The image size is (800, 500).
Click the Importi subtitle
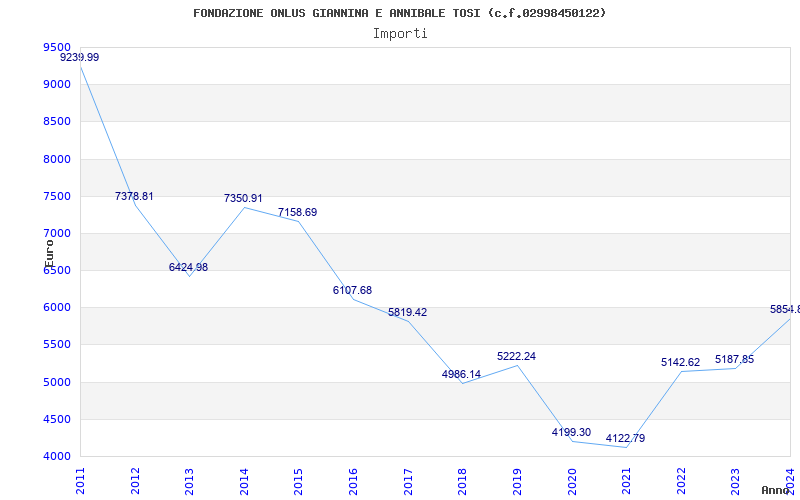coord(400,34)
